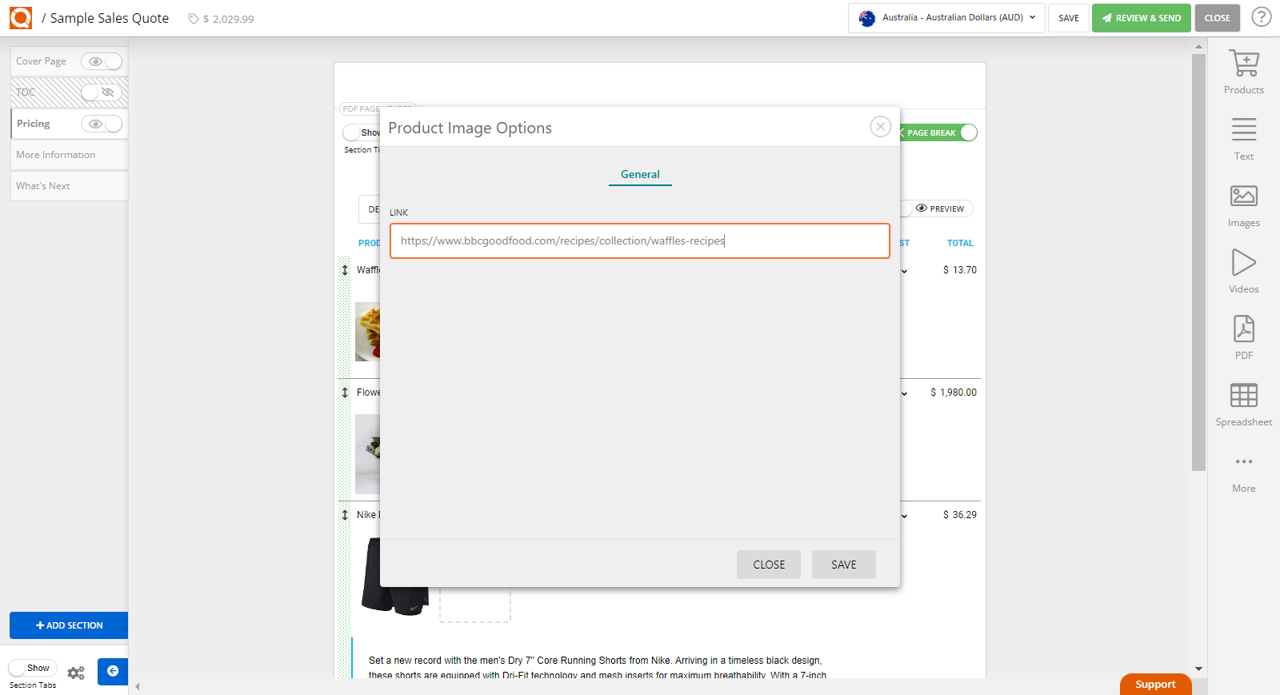1280x695 pixels.
Task: Save the Product Image Options
Action: point(843,564)
